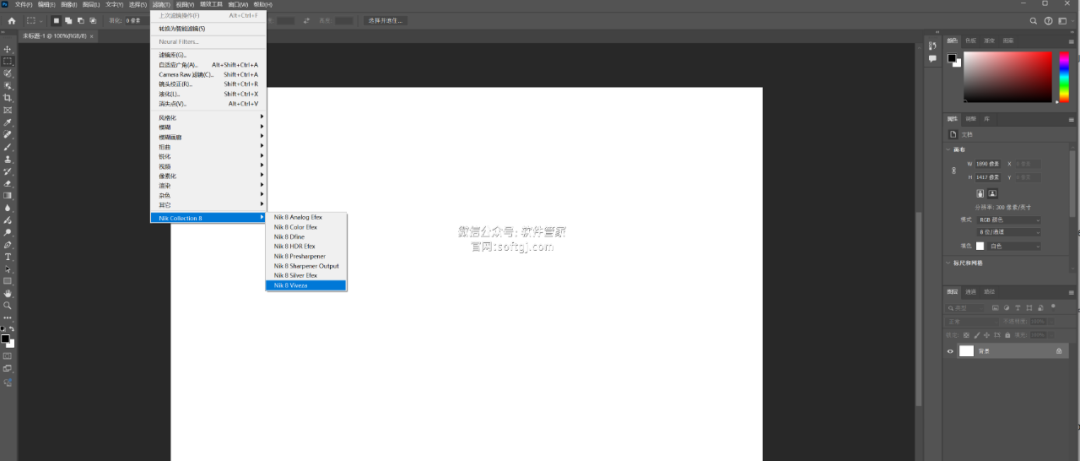Toggle visibility of the 背景 layer

coord(951,351)
